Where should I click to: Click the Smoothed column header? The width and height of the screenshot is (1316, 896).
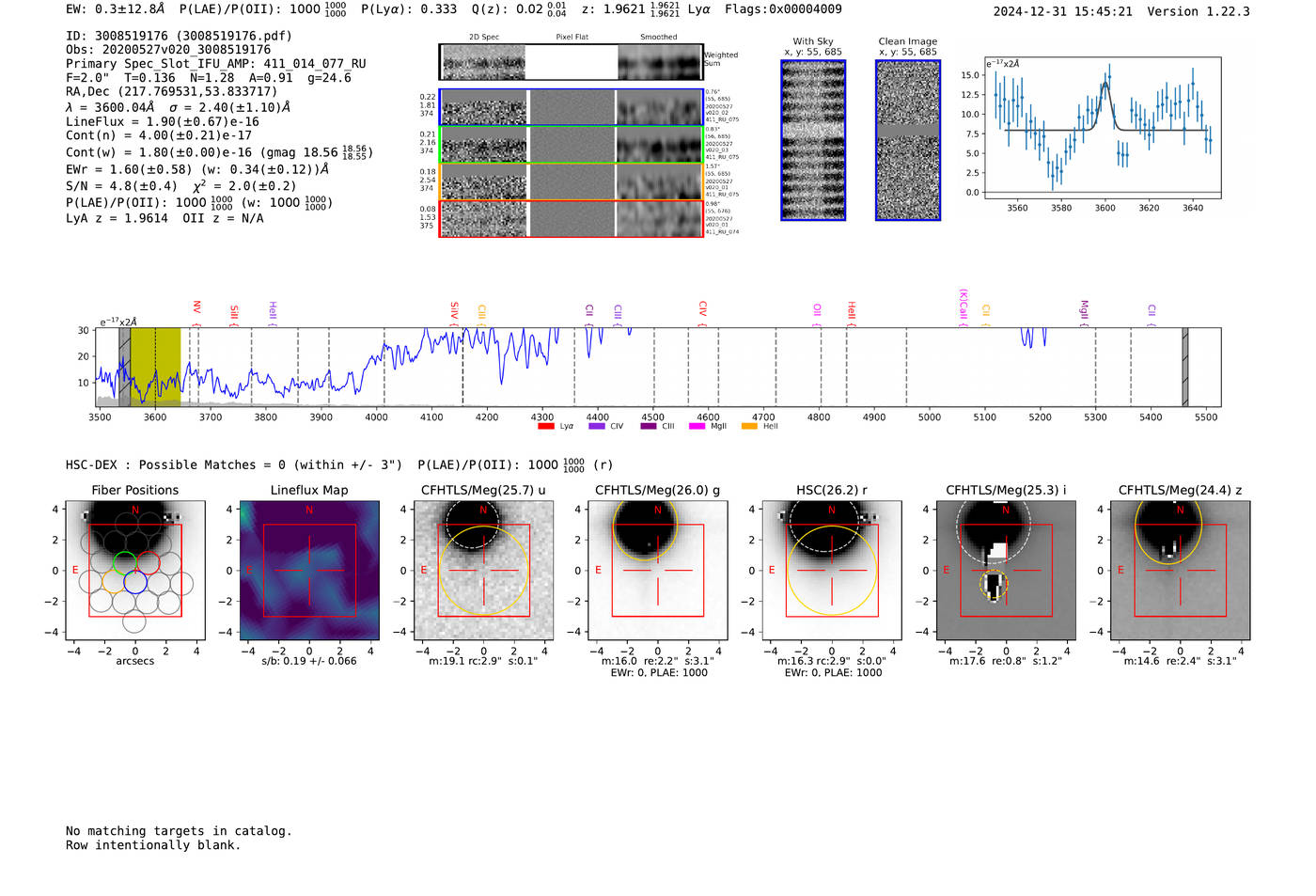[x=659, y=38]
